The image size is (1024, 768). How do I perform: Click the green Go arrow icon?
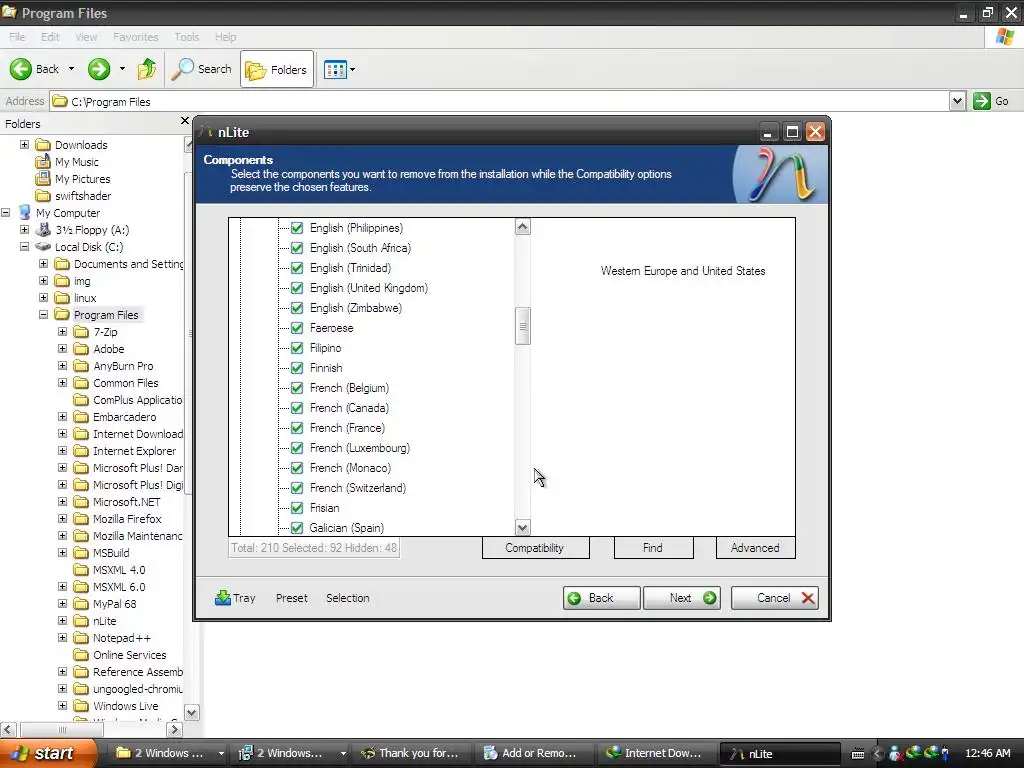point(982,101)
